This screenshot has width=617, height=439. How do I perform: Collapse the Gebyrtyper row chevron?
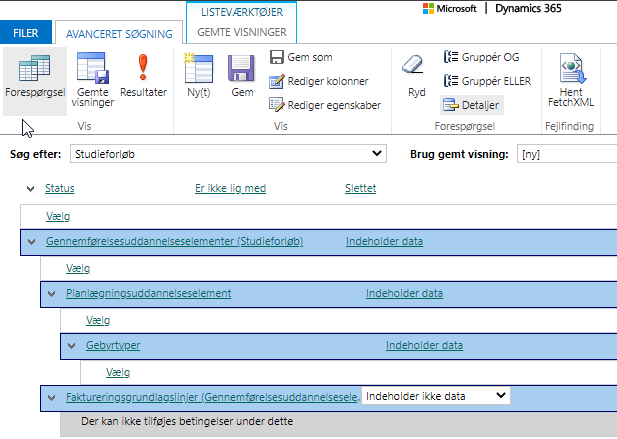point(72,346)
